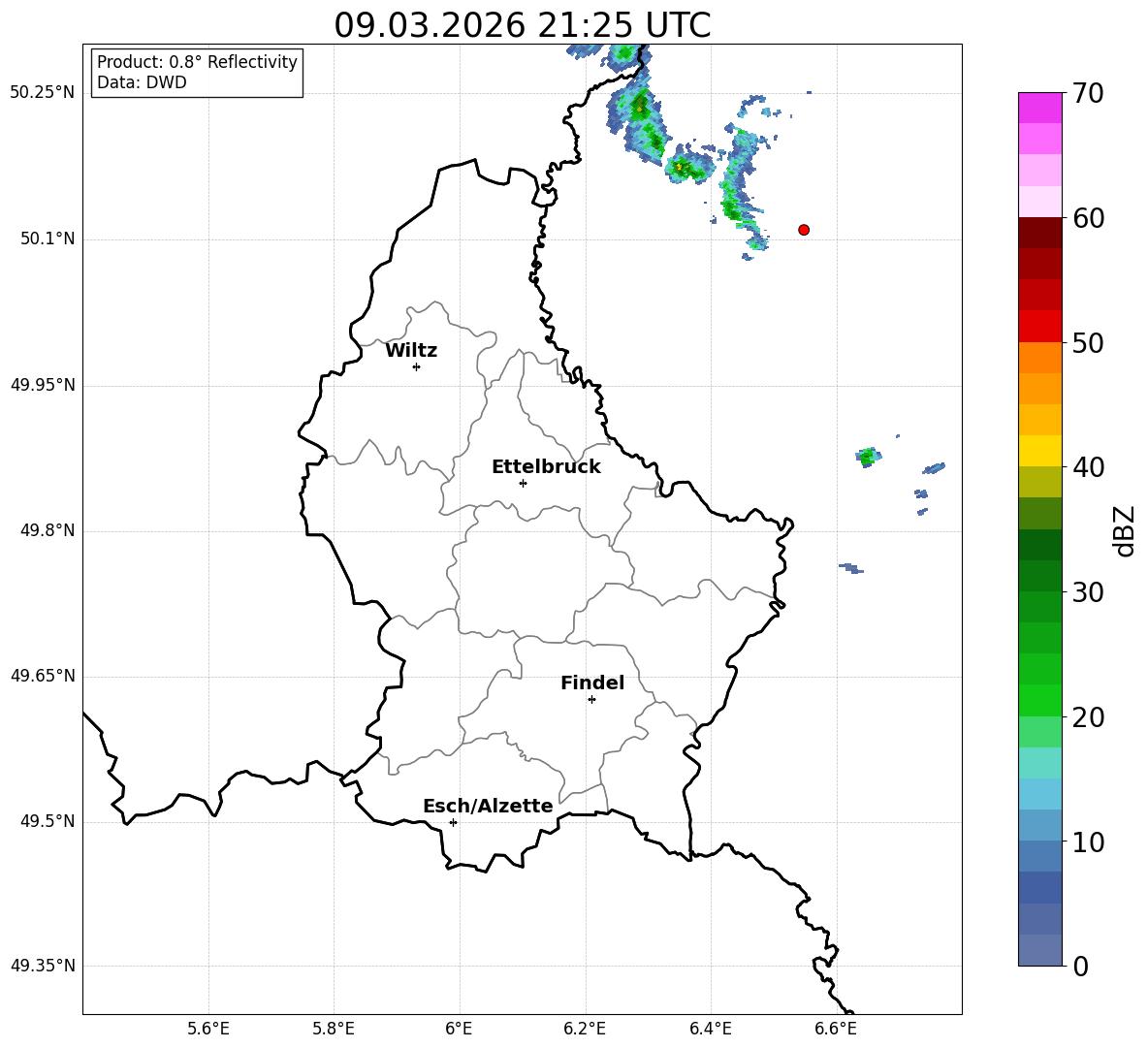Click the 5.8°E longitude label
Screen dimensions: 1148x1048
pos(334,1029)
